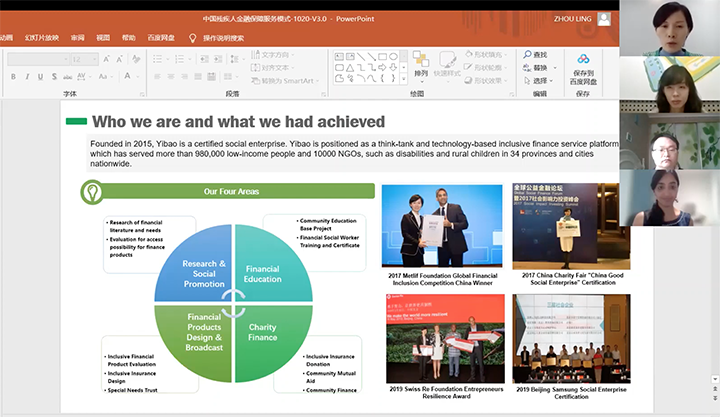Toggle align text right button
Image resolution: width=720 pixels, height=417 pixels.
[184, 77]
